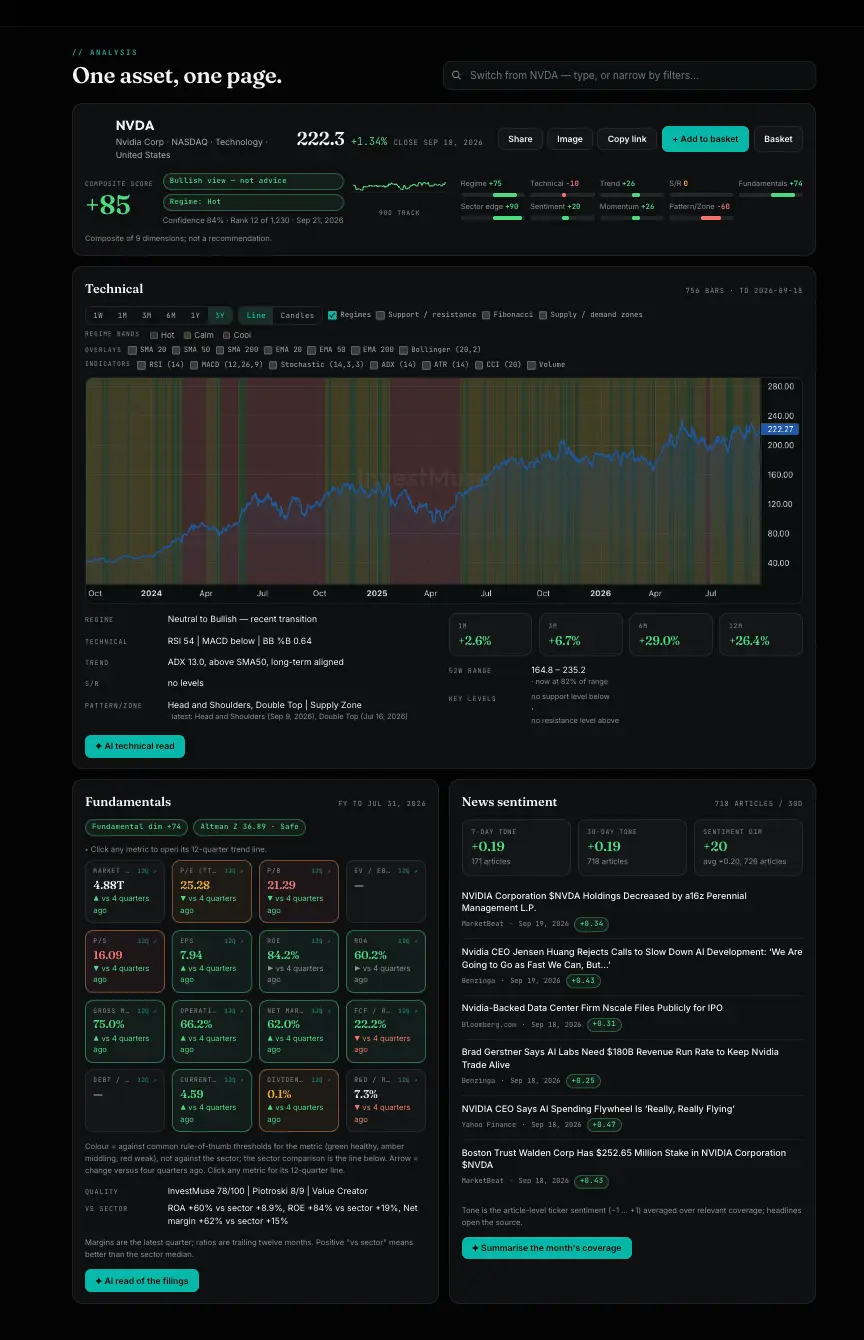Enable the ADX (14) indicator
This screenshot has width=864, height=1340.
tap(373, 365)
